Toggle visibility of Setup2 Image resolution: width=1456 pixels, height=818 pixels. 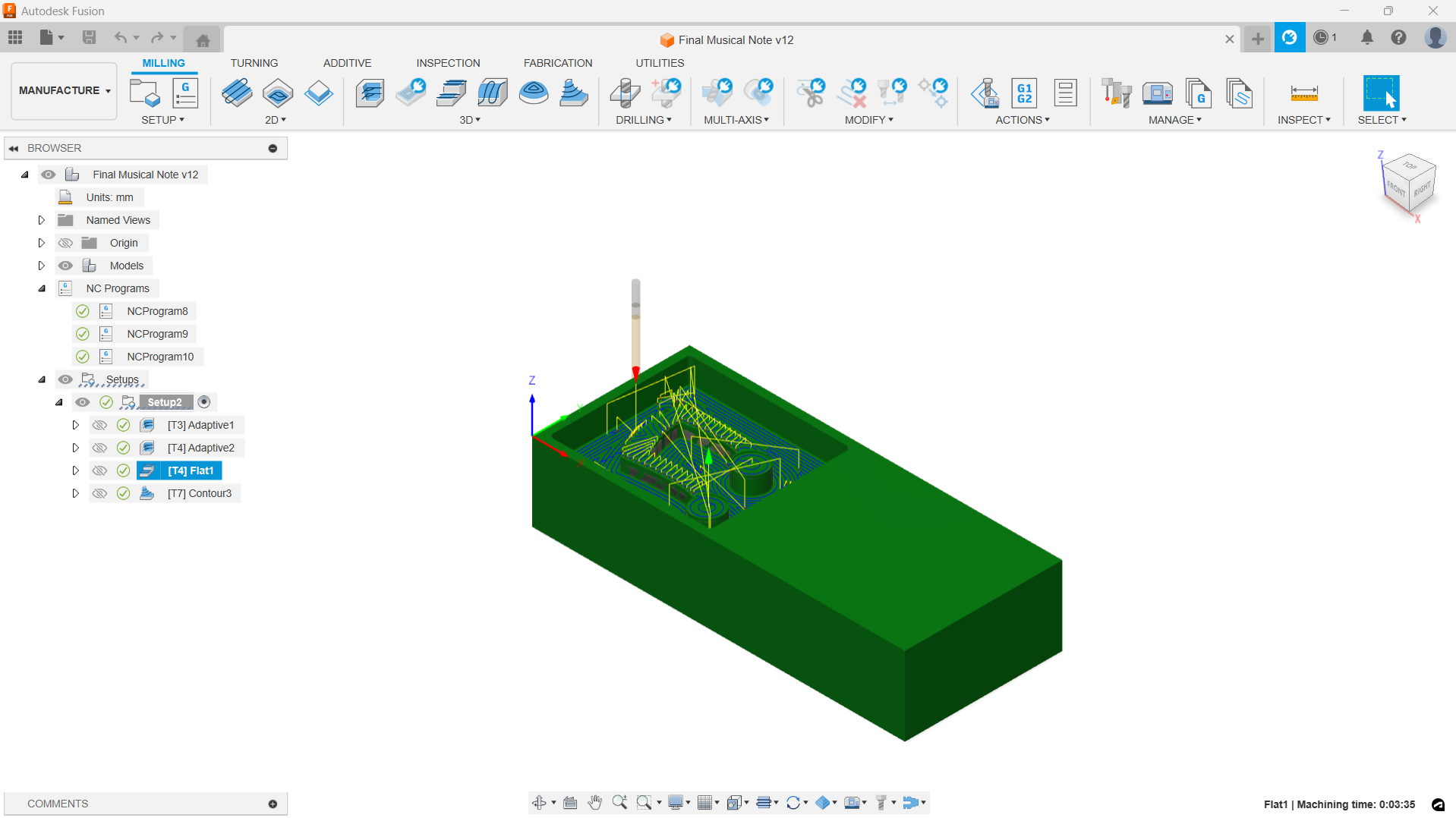tap(83, 402)
